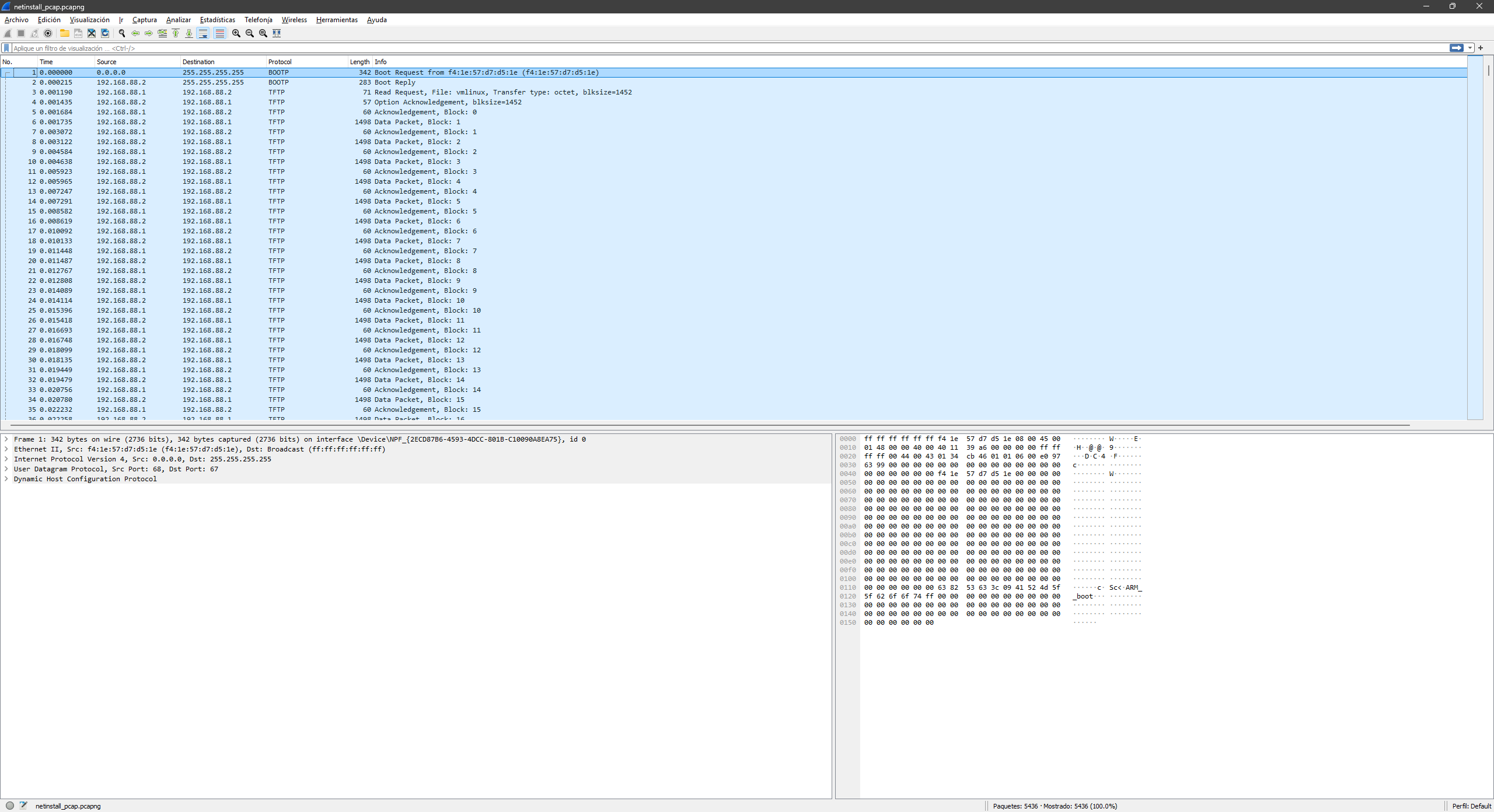1494x812 pixels.
Task: Click the display filter bookmark icon
Action: coord(6,48)
